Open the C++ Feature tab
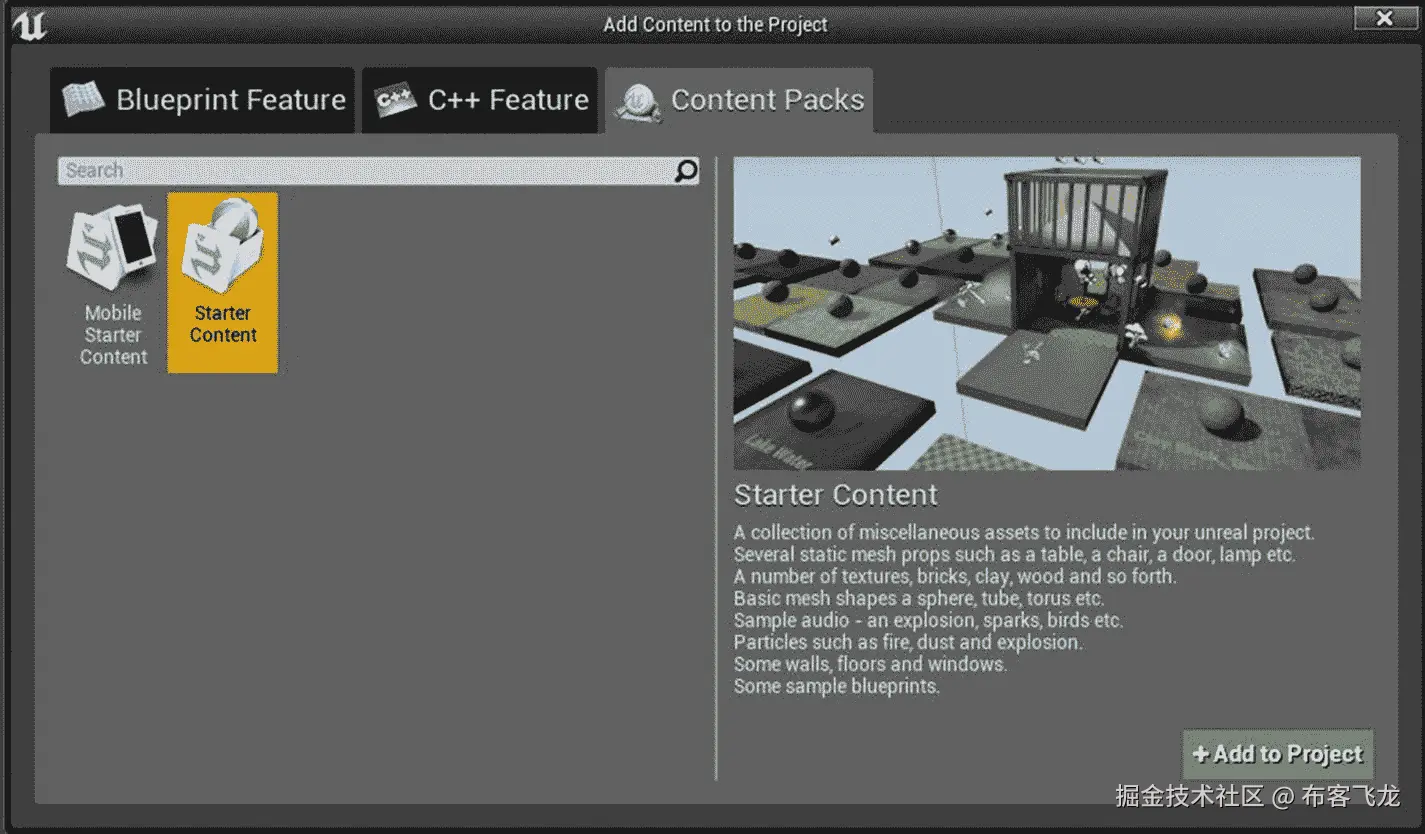The height and width of the screenshot is (834, 1425). [x=480, y=99]
